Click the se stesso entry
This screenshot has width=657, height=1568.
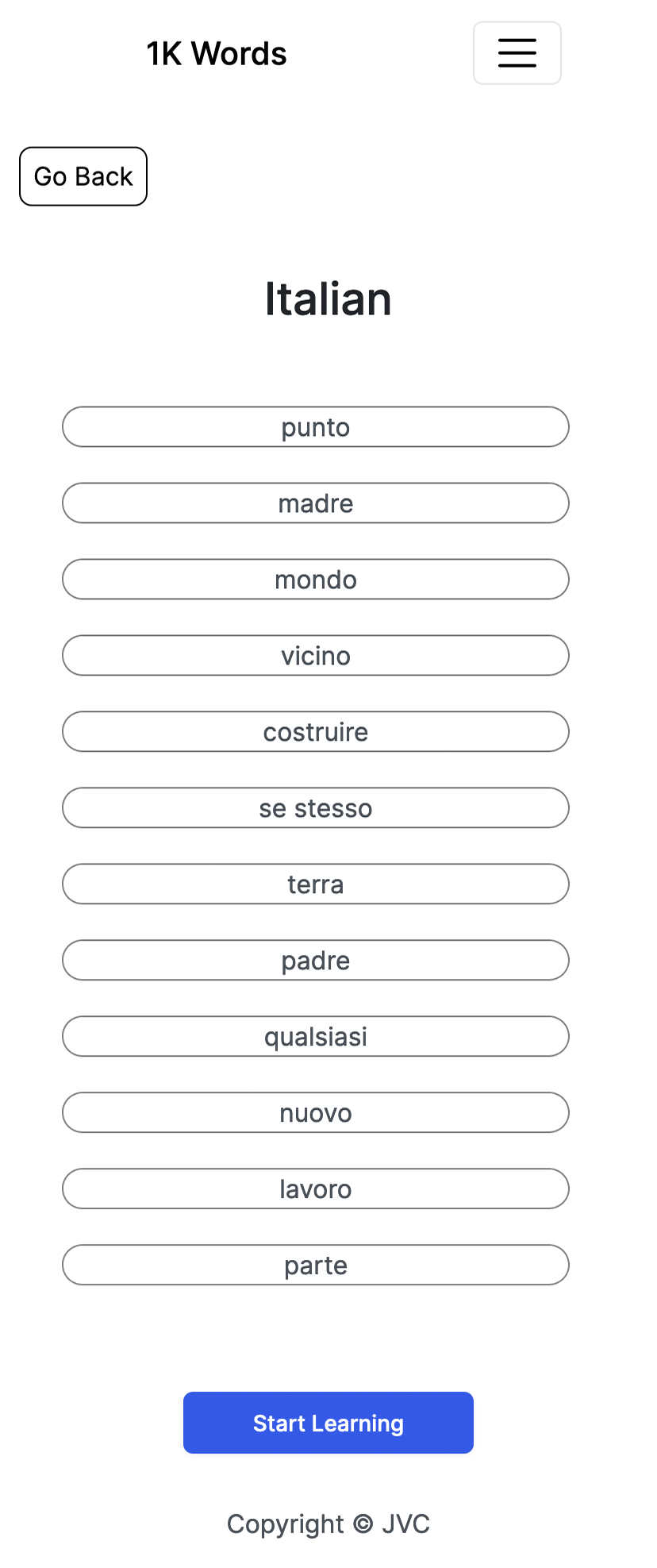[315, 807]
